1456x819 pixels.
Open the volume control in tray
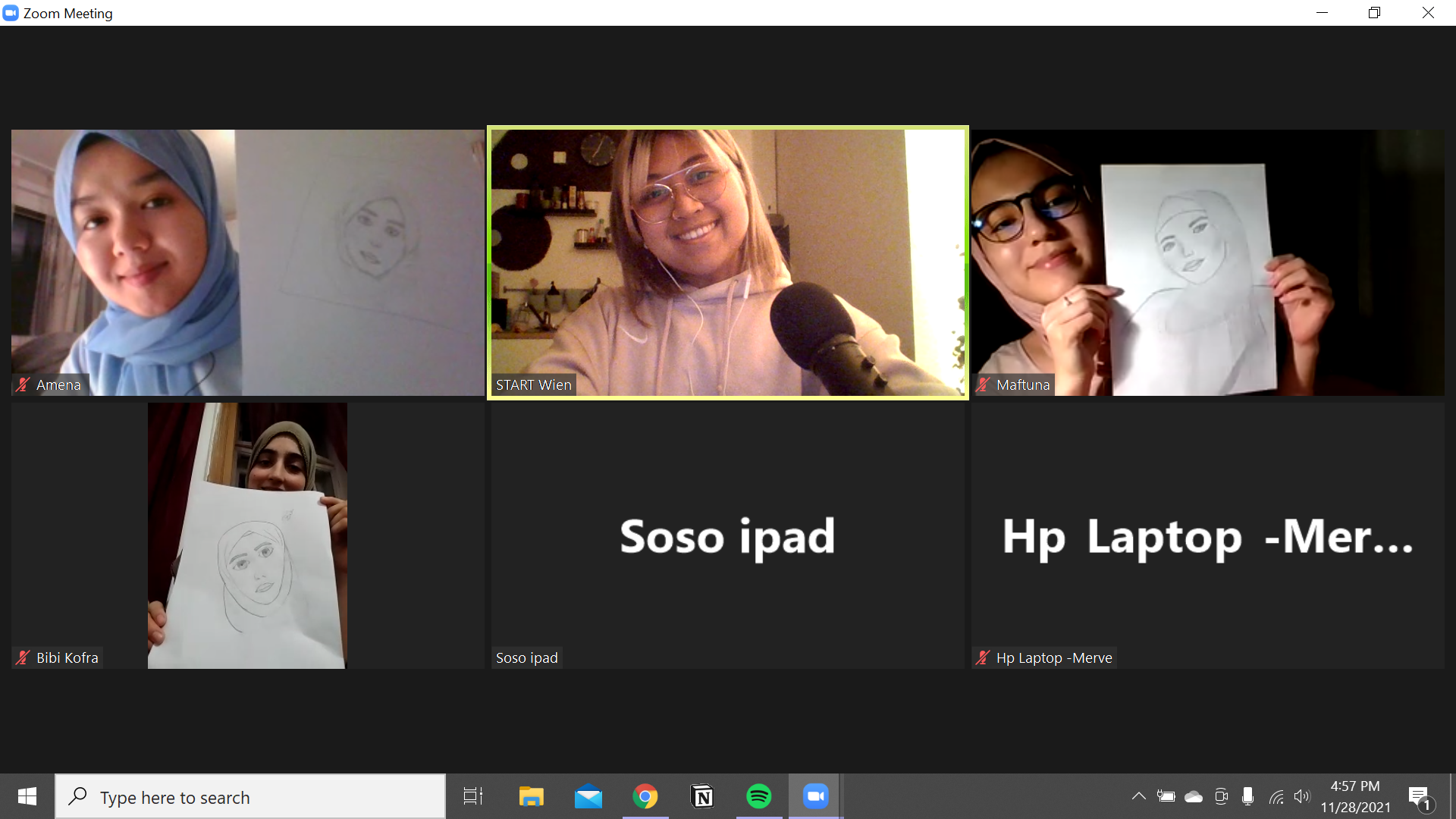click(1302, 796)
